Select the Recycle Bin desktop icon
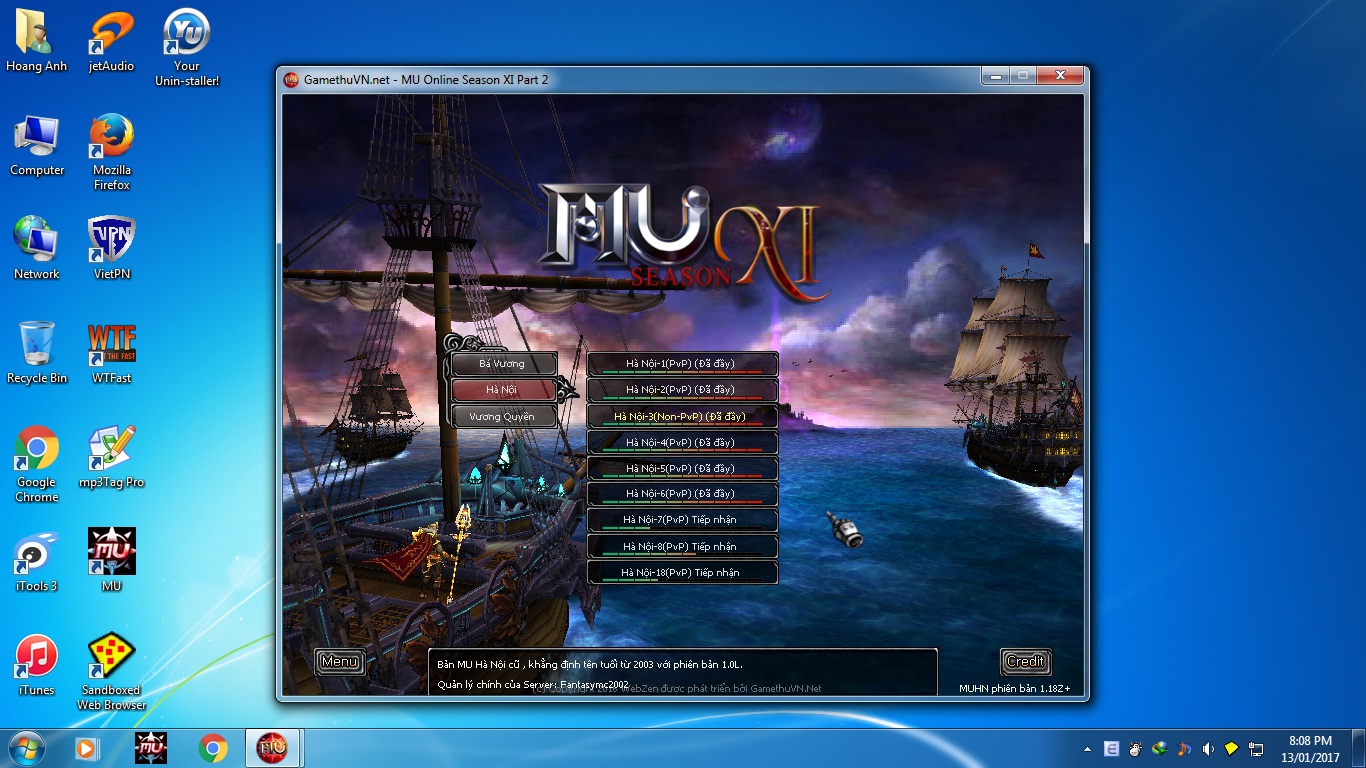This screenshot has width=1366, height=768. [x=37, y=353]
